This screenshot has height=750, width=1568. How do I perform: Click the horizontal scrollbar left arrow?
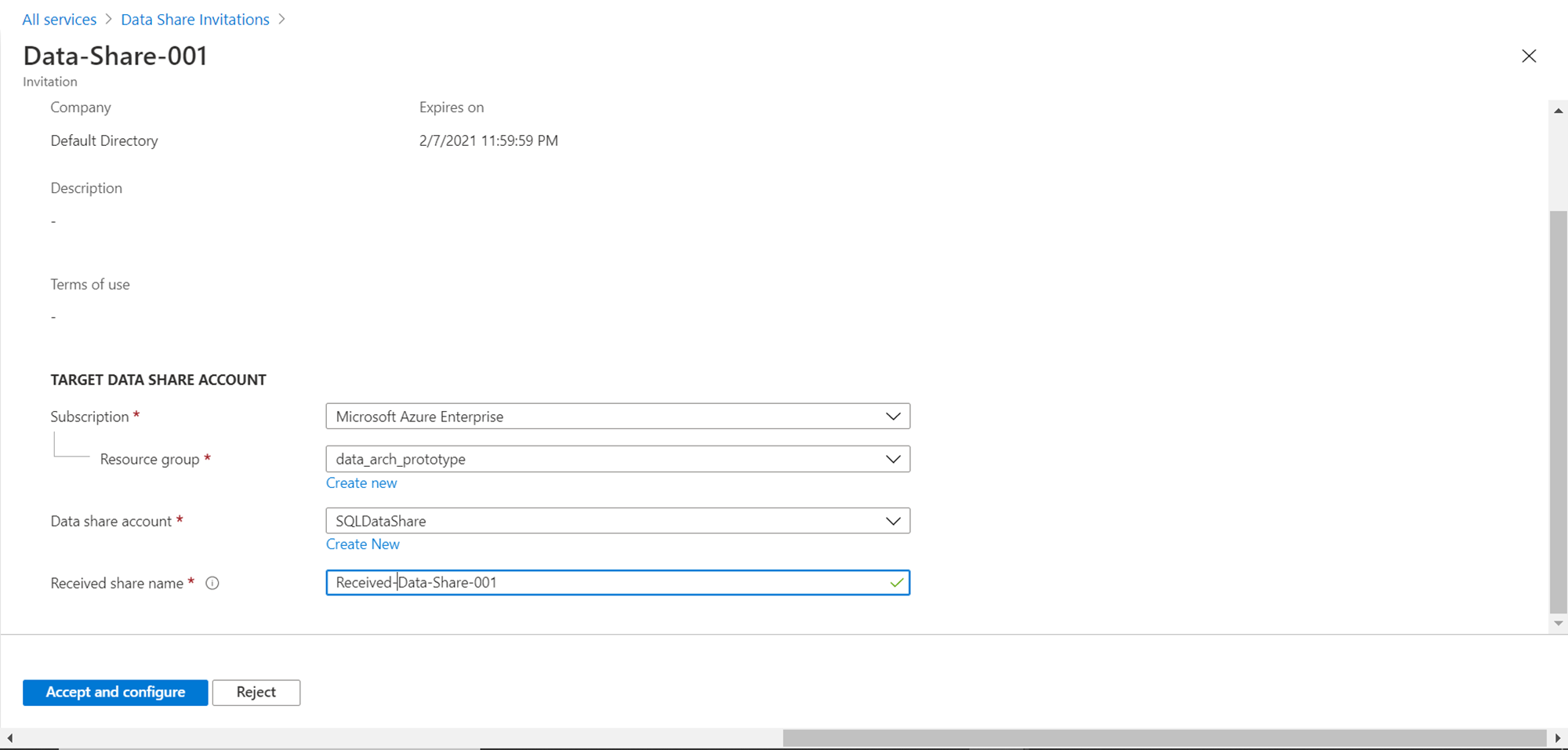coord(9,738)
